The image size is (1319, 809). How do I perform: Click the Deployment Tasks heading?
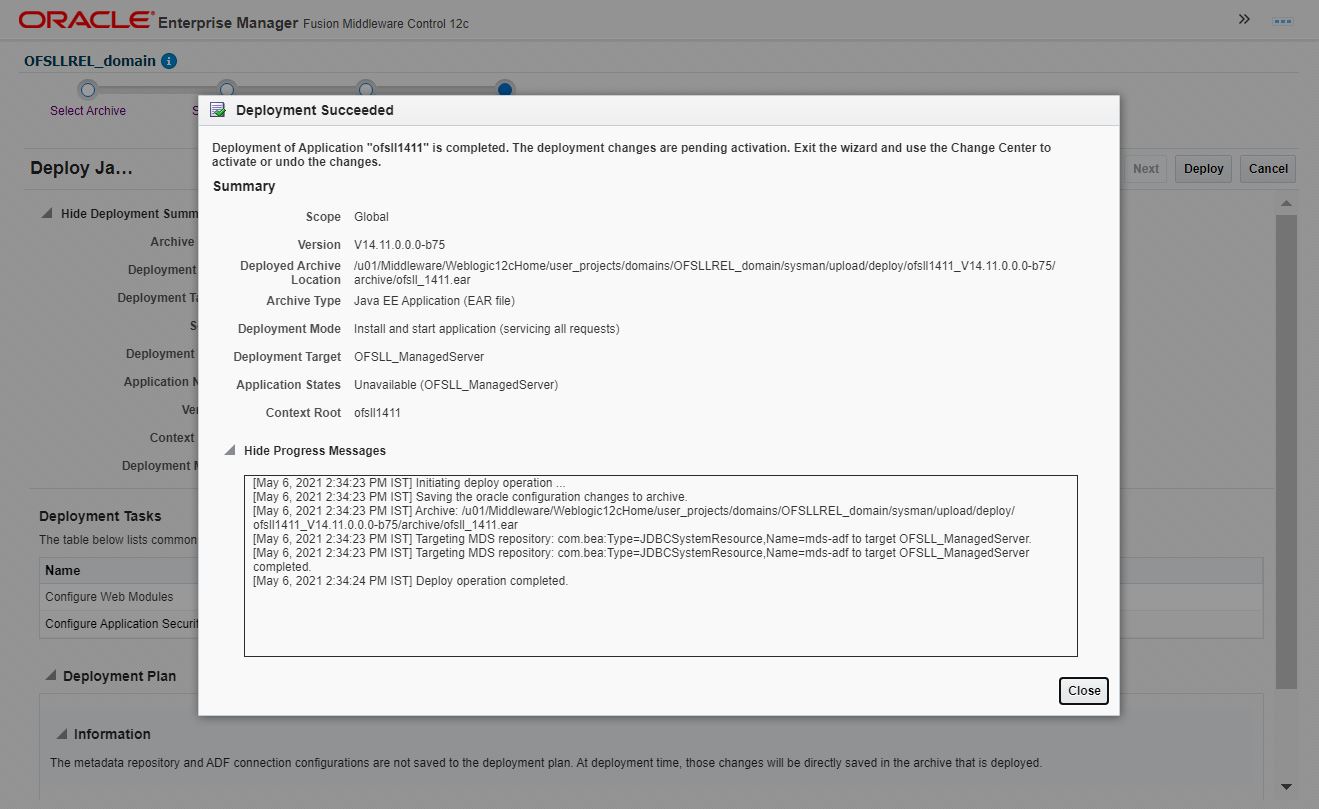[x=100, y=516]
